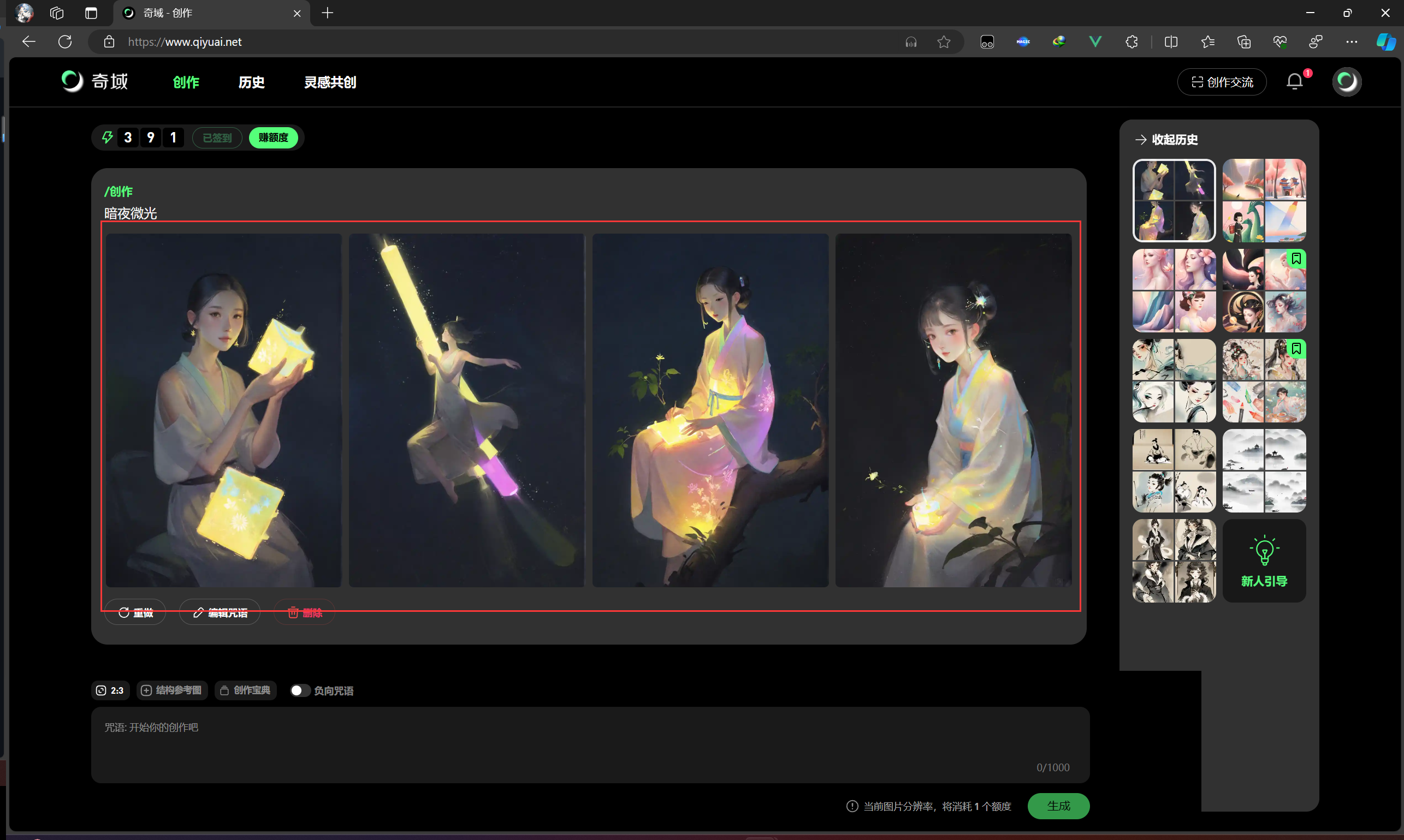The width and height of the screenshot is (1404, 840).
Task: Click the 奇域 logo
Action: (95, 81)
